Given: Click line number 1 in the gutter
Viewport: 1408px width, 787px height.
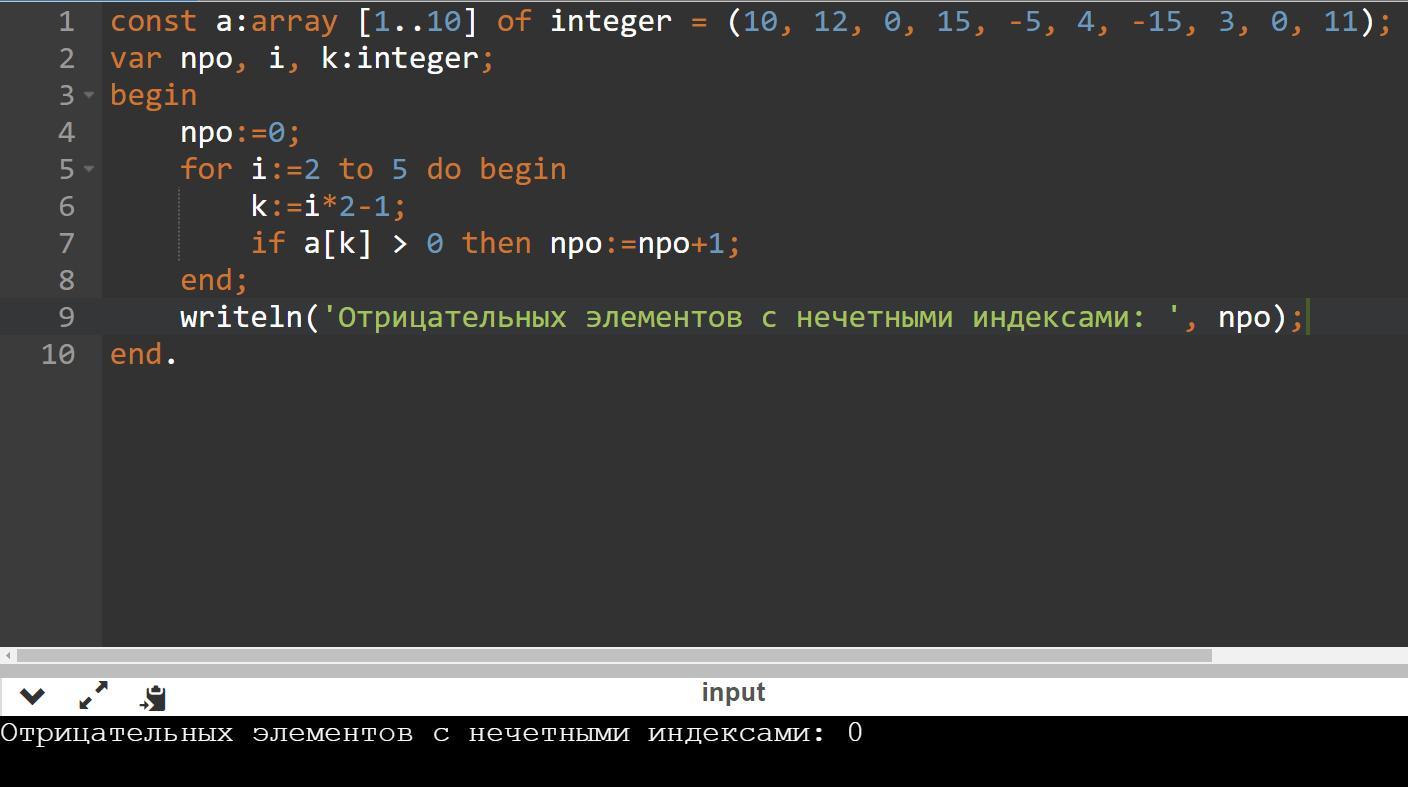Looking at the screenshot, I should (66, 21).
